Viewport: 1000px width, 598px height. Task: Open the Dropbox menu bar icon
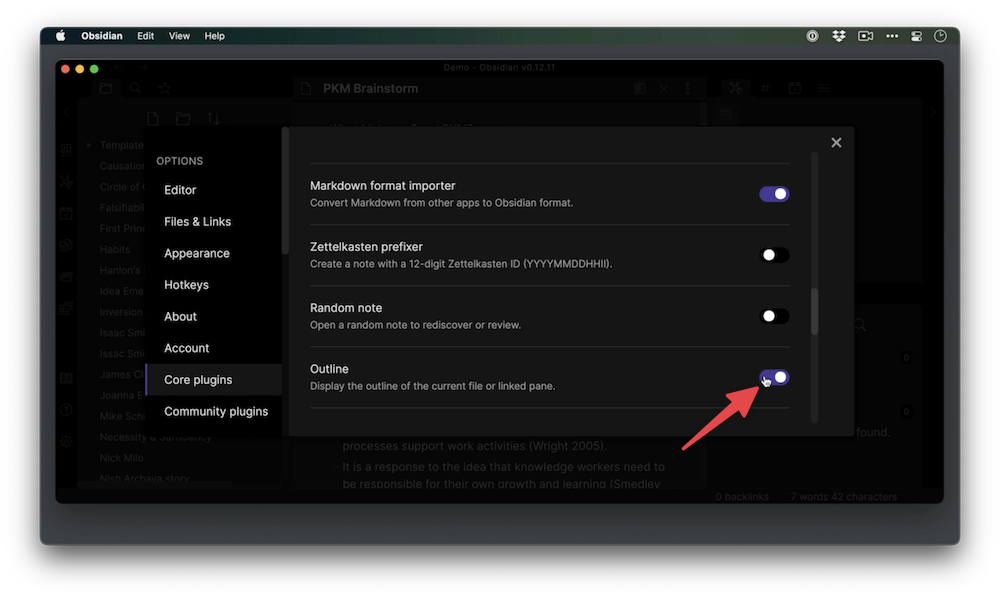point(839,36)
